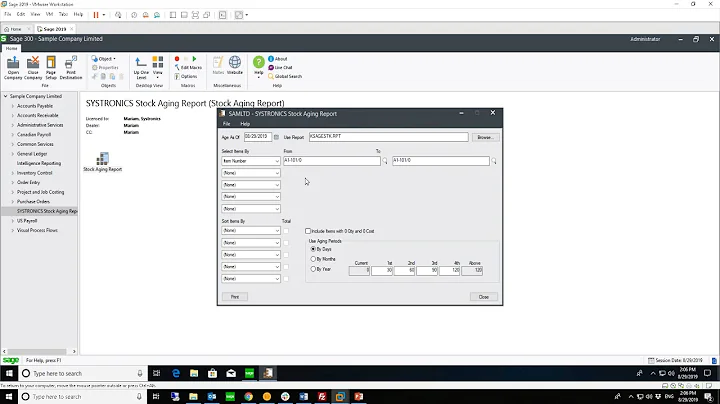Open Live Chat from the Help group
This screenshot has width=720, height=404.
[x=280, y=67]
